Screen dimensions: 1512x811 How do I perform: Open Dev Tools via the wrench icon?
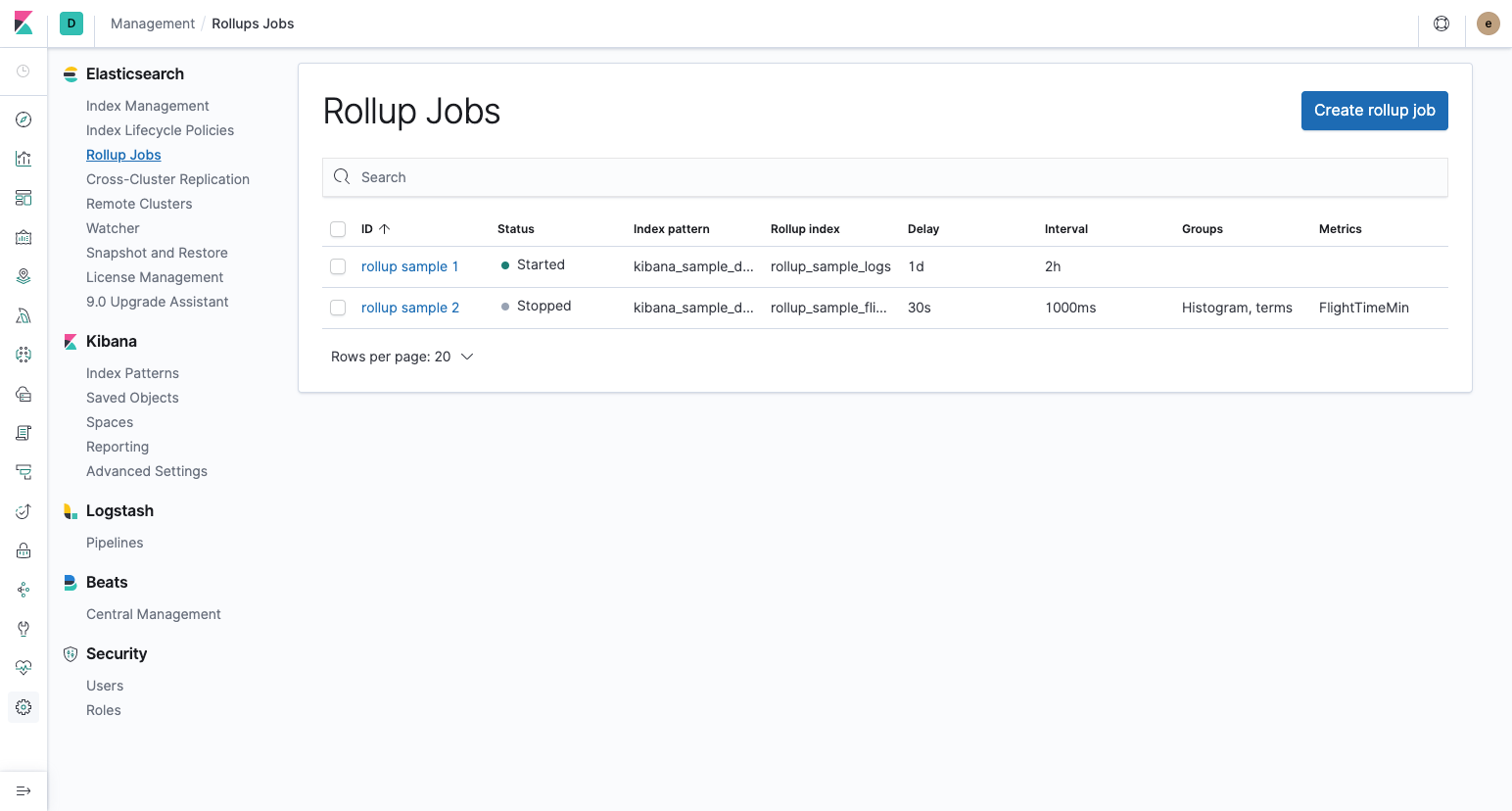(x=24, y=628)
